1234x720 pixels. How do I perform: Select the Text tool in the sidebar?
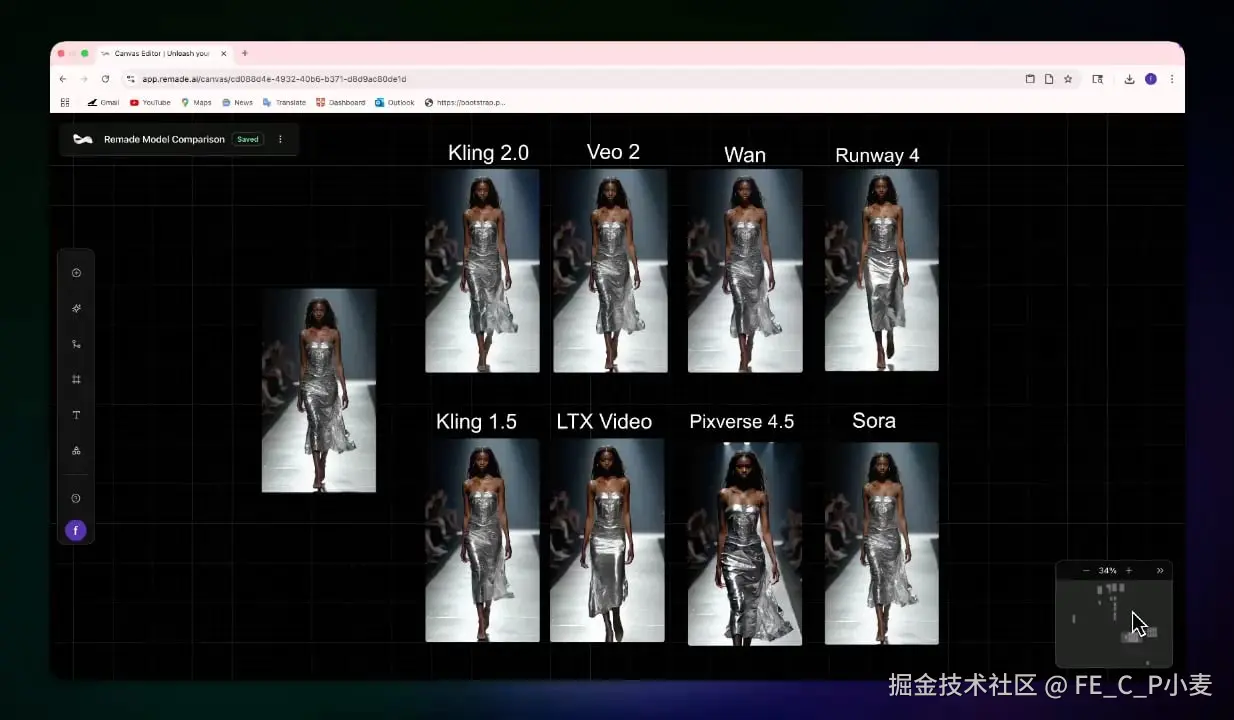pos(76,415)
